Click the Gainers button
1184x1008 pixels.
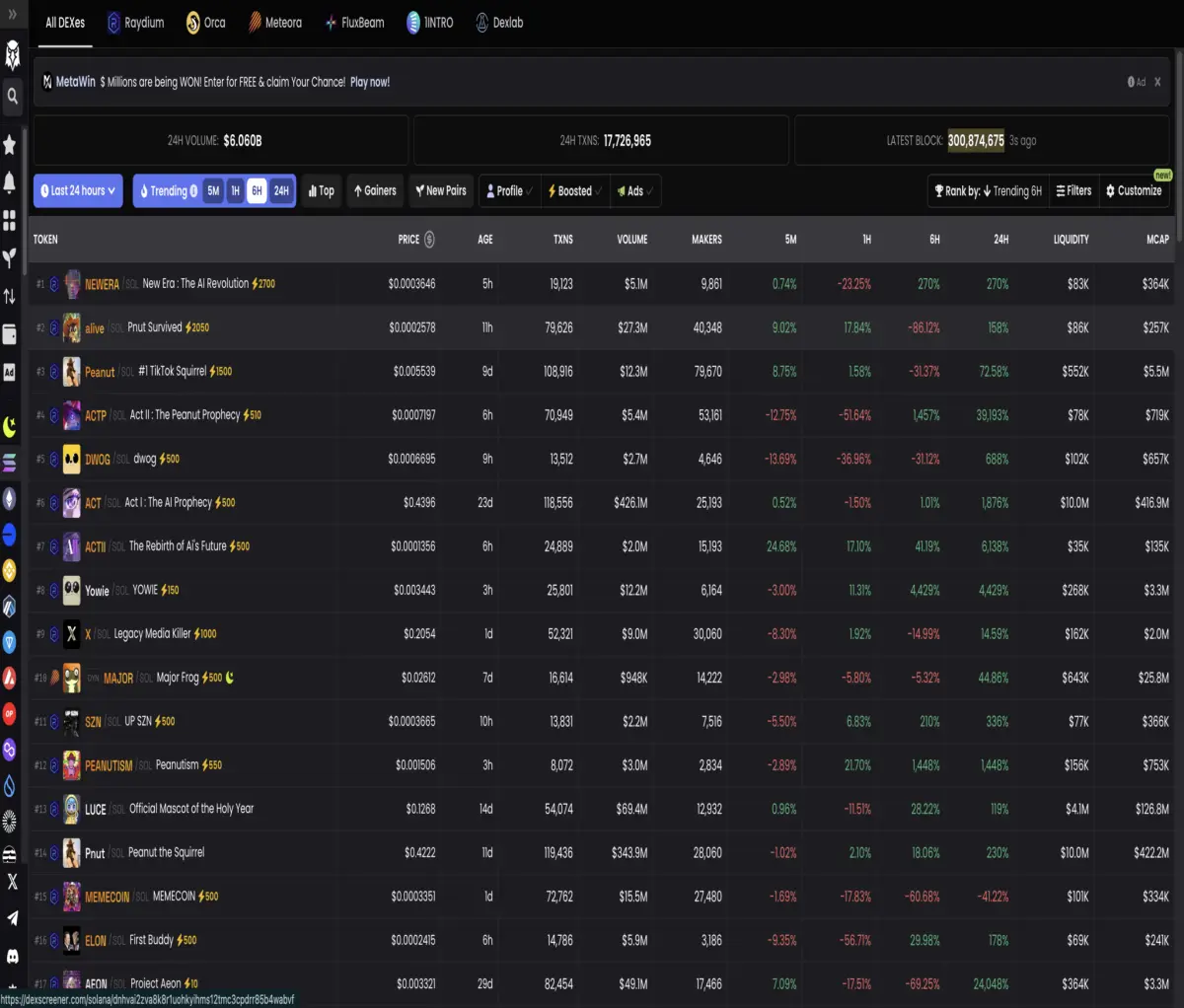(x=375, y=191)
